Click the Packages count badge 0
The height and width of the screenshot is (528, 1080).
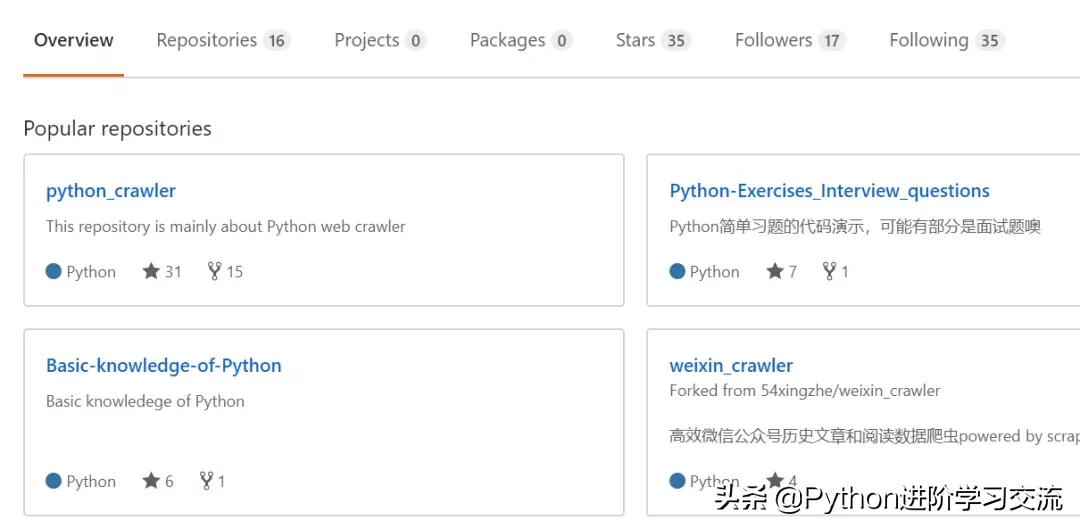coord(561,41)
